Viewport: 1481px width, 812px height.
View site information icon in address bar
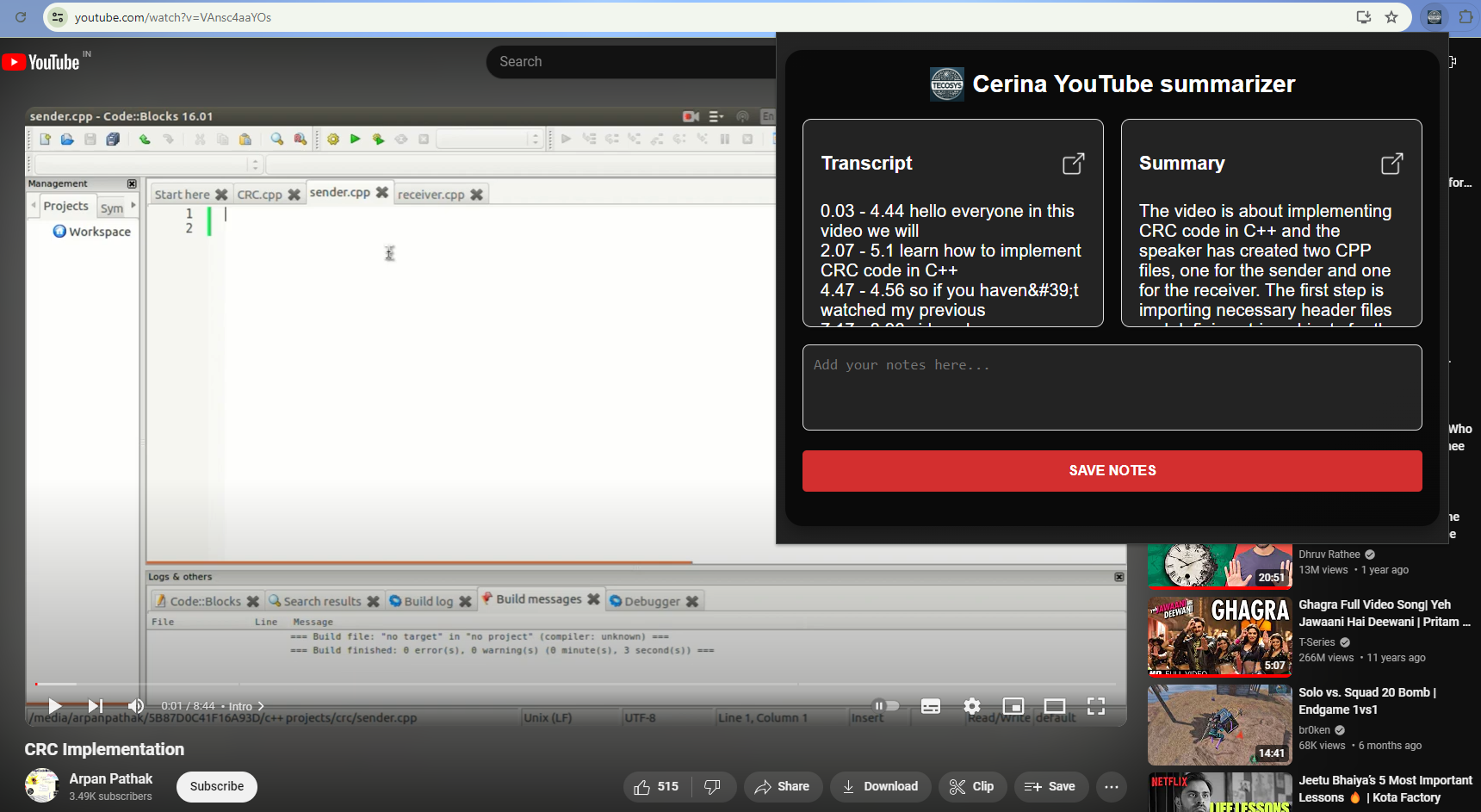click(58, 17)
